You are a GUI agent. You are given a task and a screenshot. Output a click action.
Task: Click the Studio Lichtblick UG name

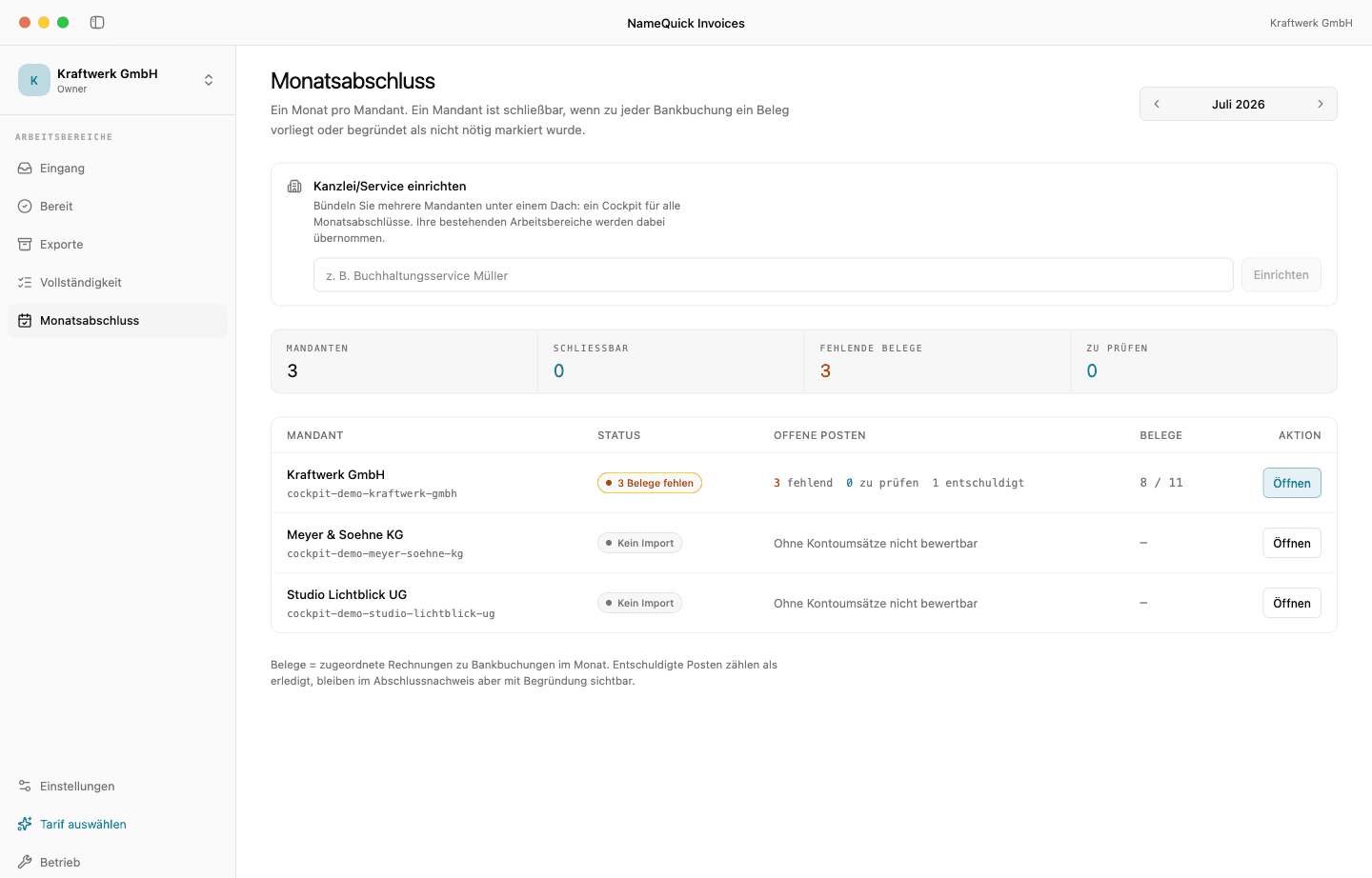pos(347,594)
